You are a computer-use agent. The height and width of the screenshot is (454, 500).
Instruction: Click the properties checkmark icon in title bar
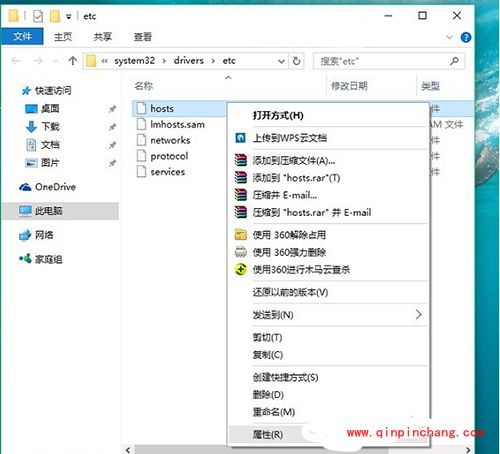pyautogui.click(x=38, y=16)
